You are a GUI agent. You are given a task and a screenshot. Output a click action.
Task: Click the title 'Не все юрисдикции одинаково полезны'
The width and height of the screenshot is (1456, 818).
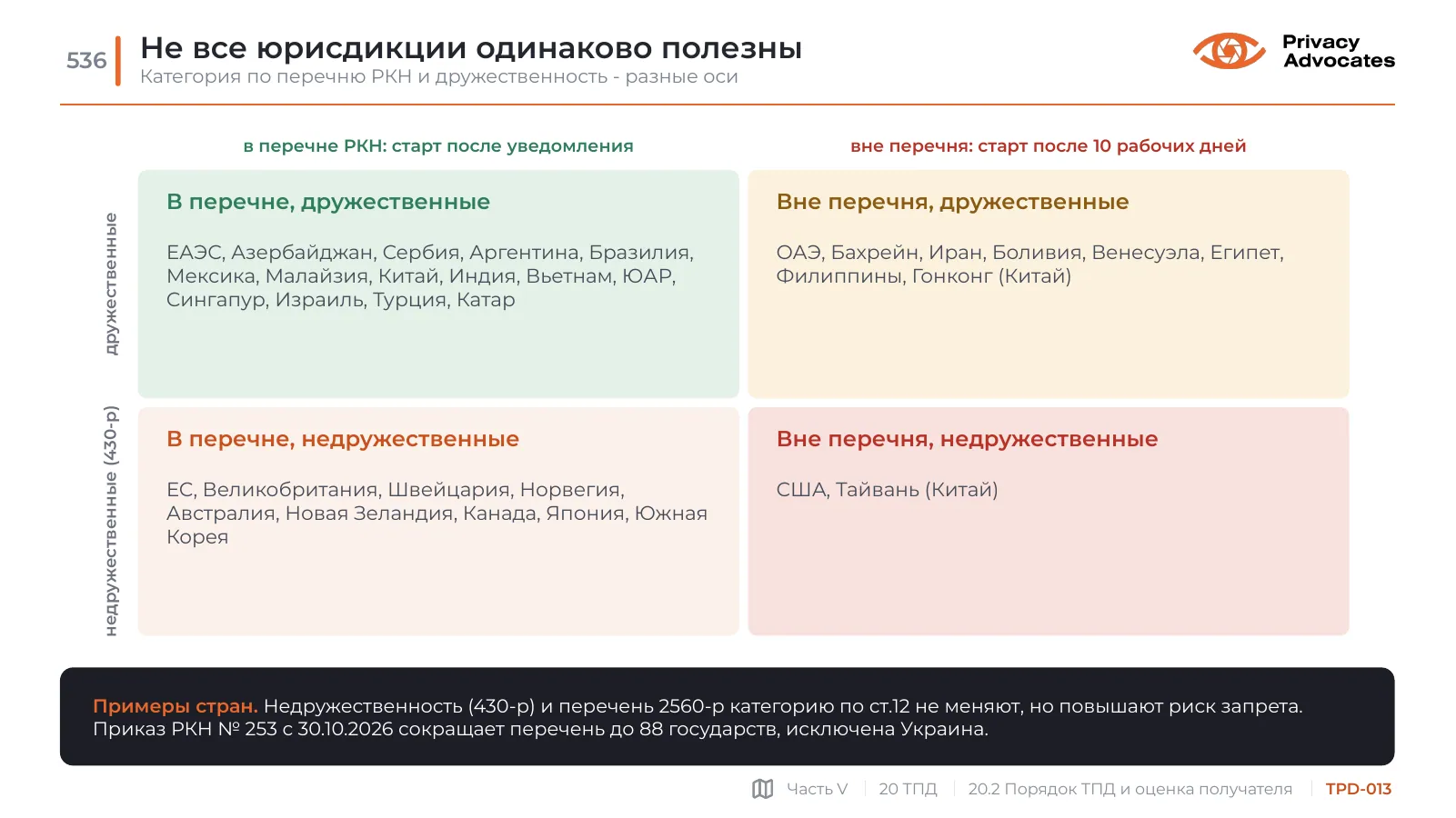coord(471,48)
